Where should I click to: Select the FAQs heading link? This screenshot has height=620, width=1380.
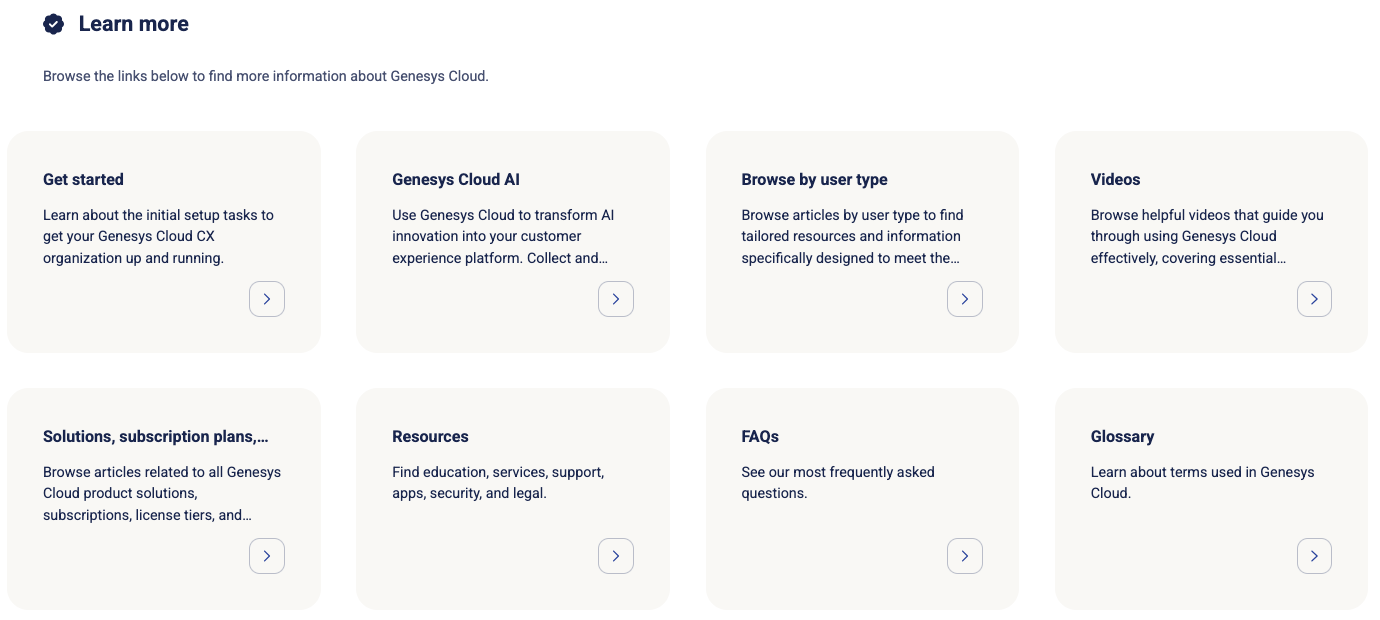tap(760, 437)
